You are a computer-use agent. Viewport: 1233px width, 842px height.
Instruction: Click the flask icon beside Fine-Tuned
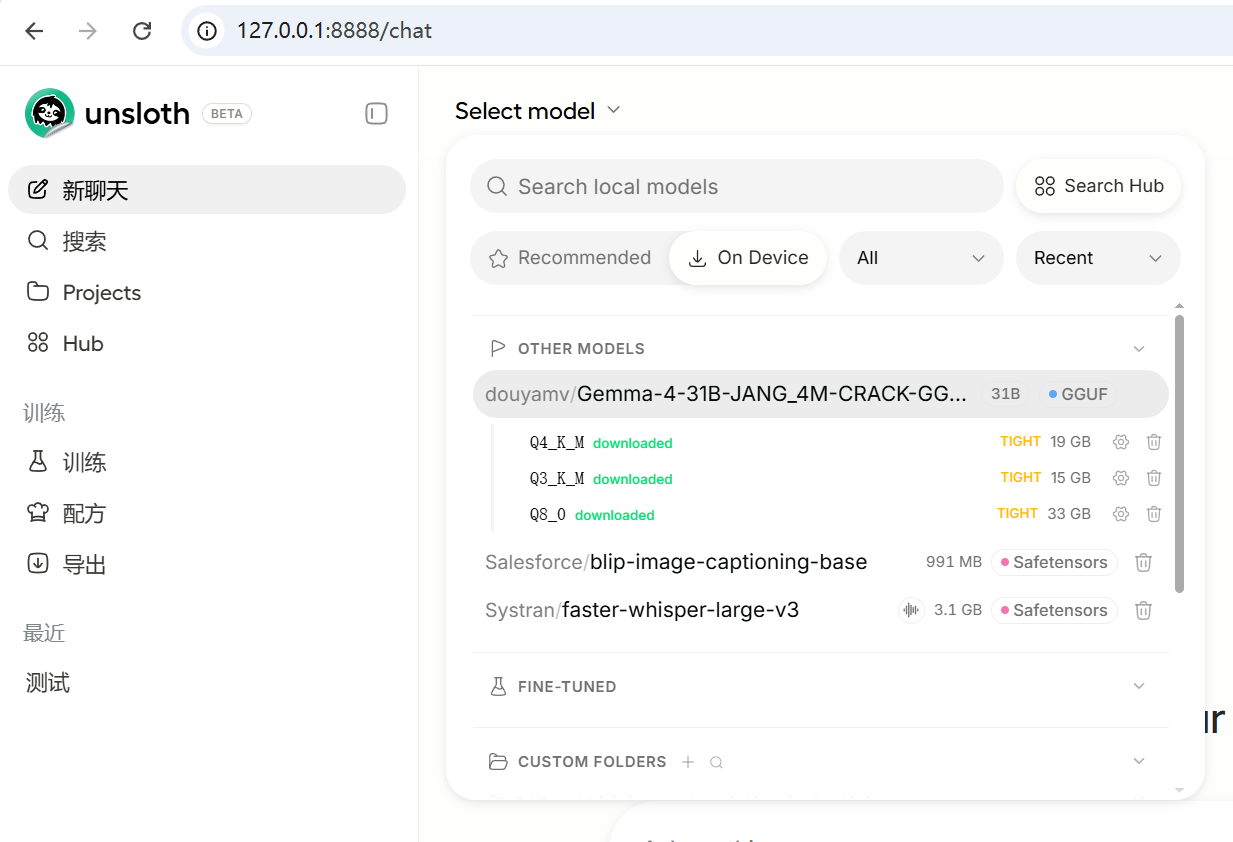[497, 686]
